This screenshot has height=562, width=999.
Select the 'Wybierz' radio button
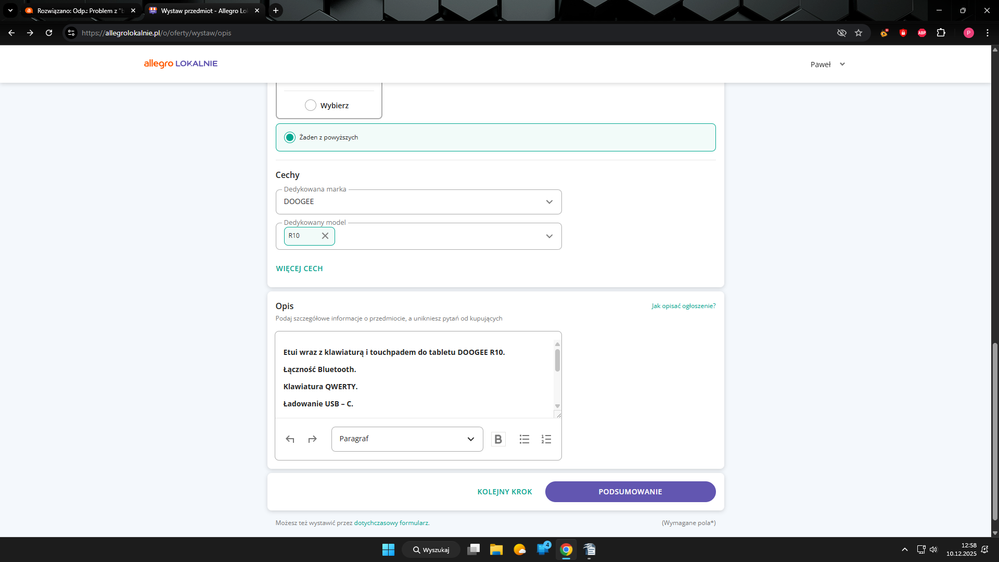(x=310, y=105)
